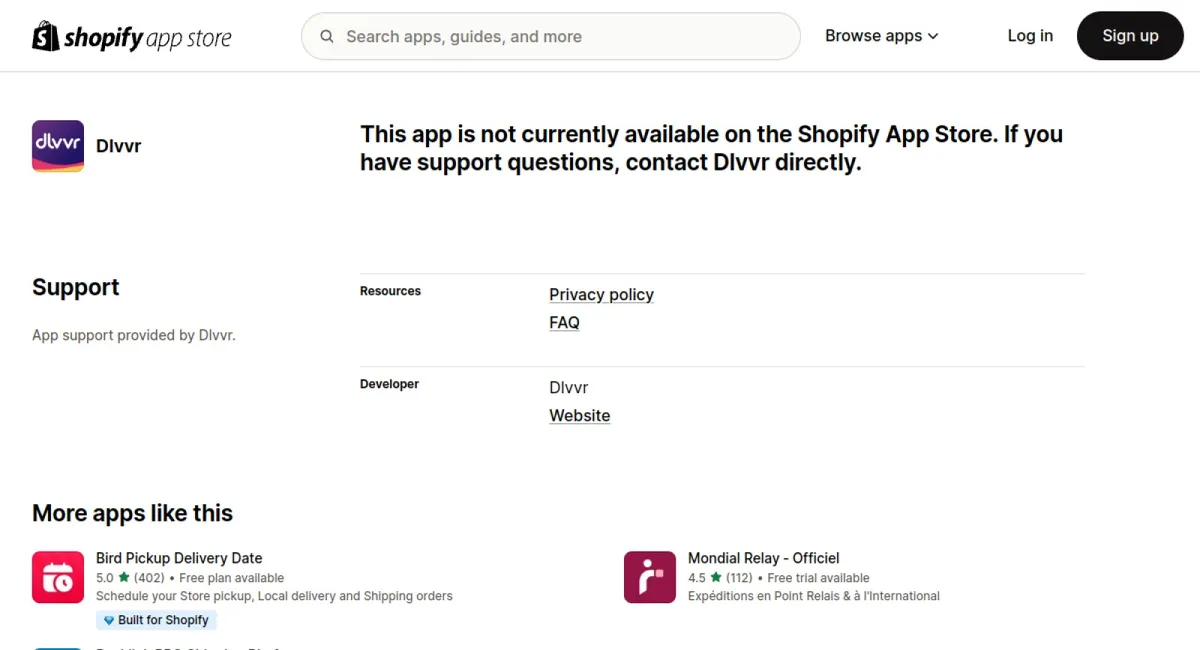Open the FAQ link
The height and width of the screenshot is (650, 1200).
(564, 322)
